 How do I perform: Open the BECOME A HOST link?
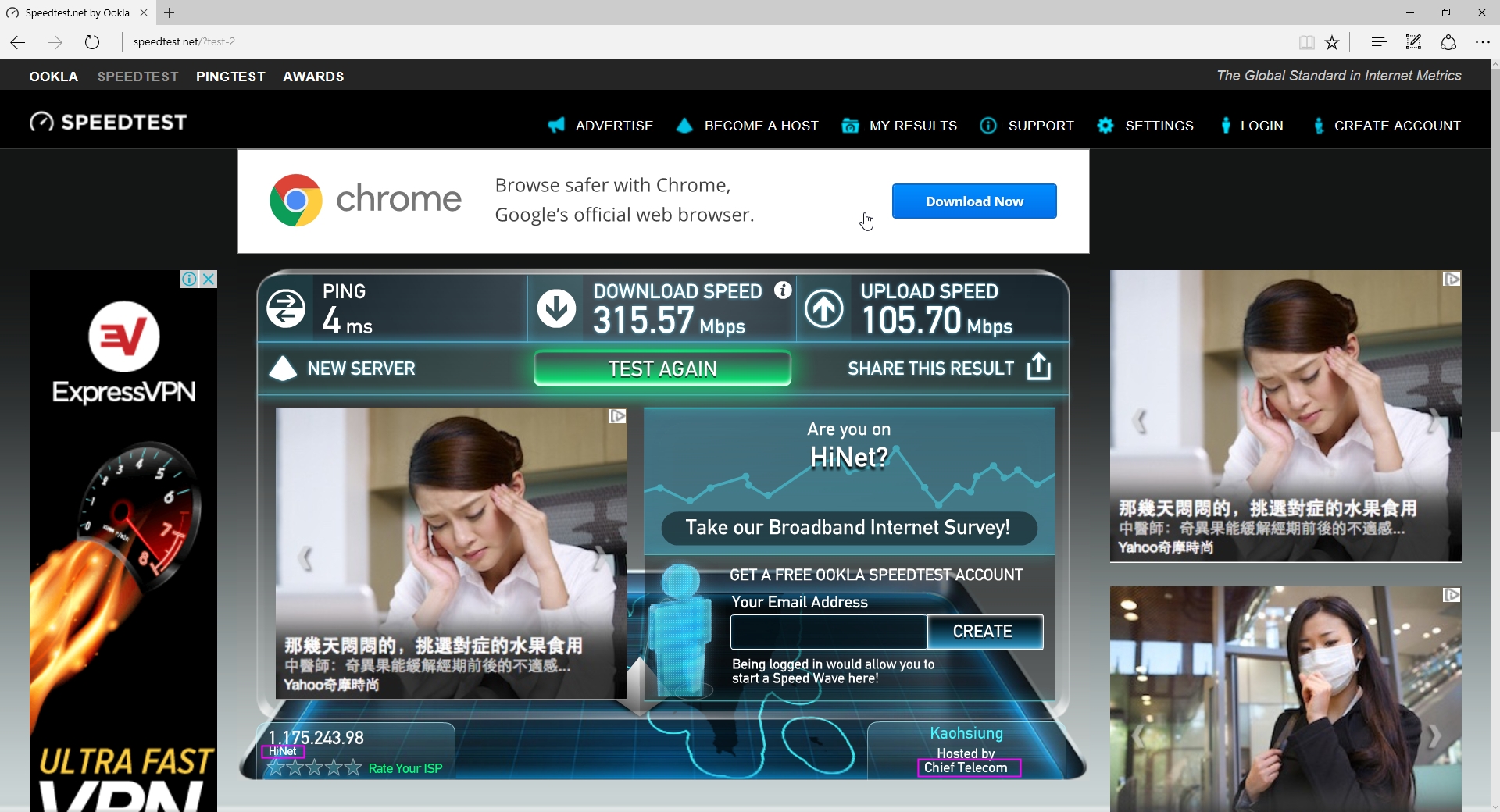pyautogui.click(x=762, y=126)
